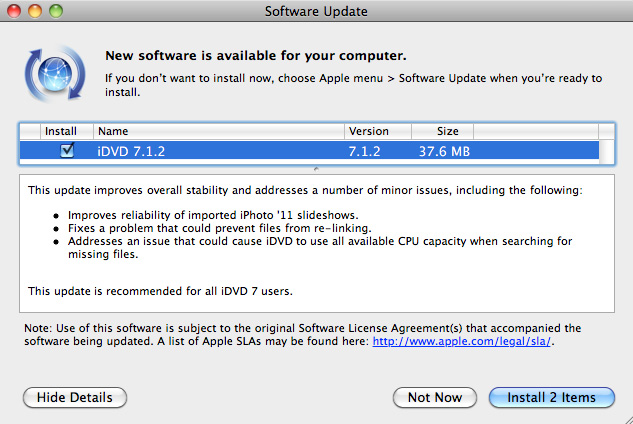
Task: Sort updates by Name column header
Action: (x=218, y=131)
